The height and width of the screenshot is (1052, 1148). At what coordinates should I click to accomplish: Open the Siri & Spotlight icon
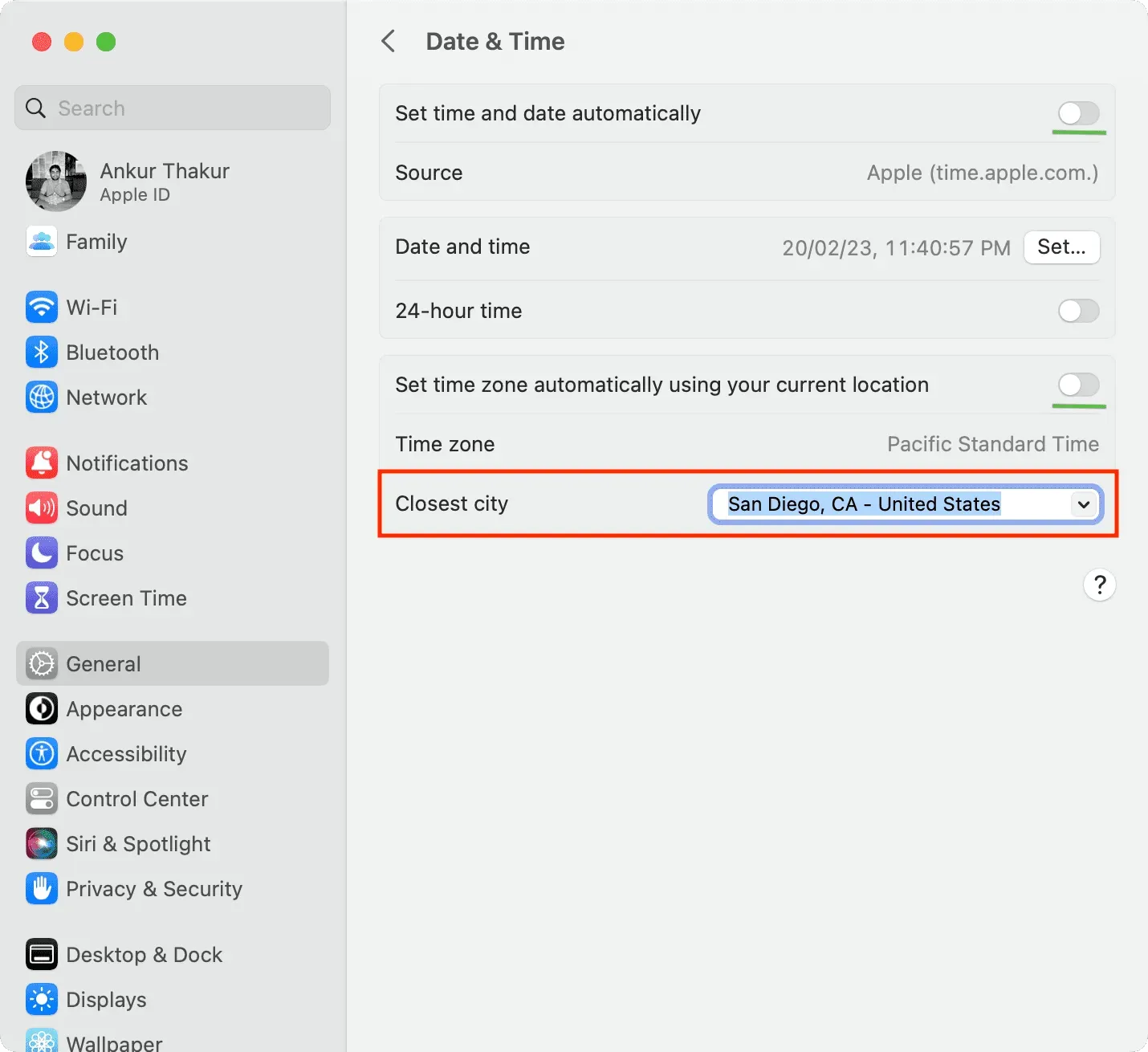[x=41, y=844]
